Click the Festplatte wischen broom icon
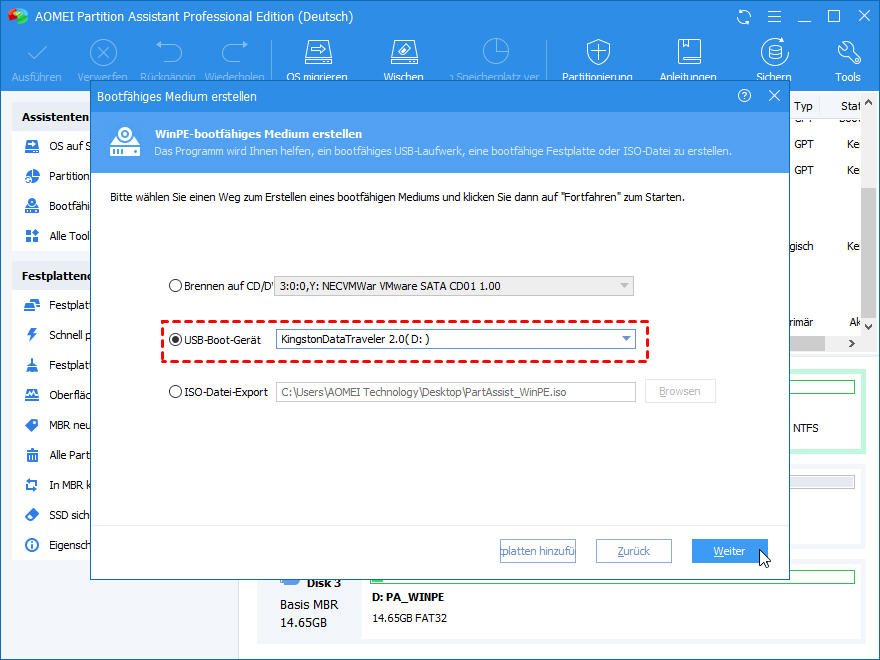Viewport: 880px width, 660px height. [32, 365]
